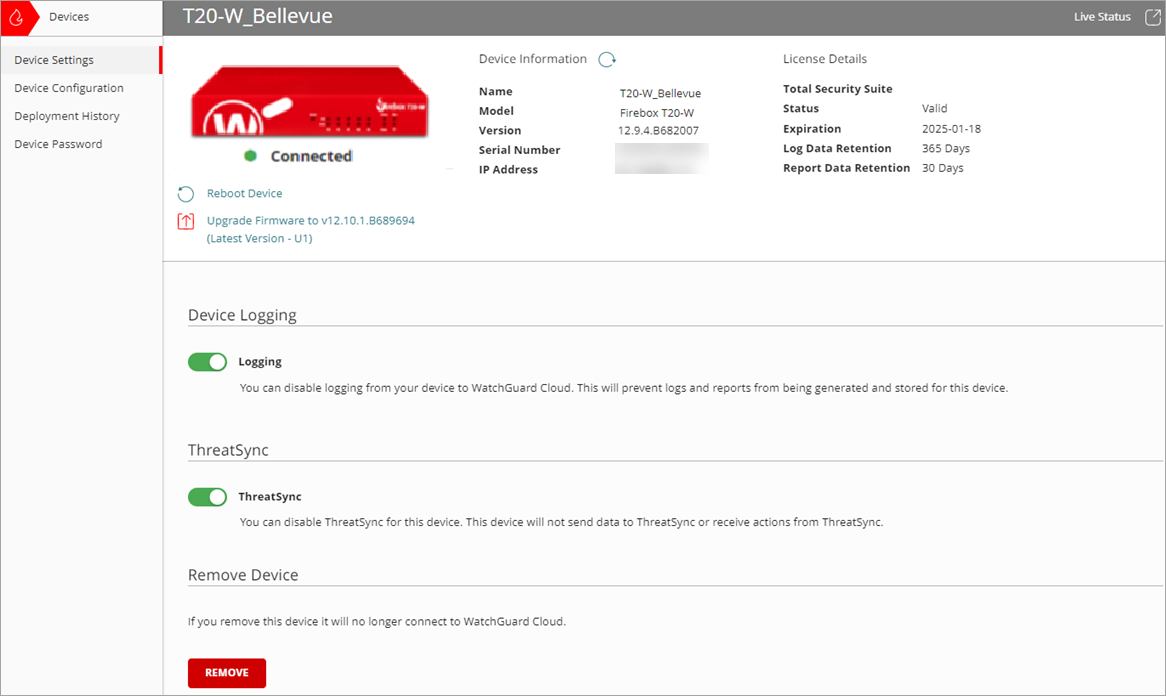Click the refresh icon next to Device Information
The image size is (1166, 696).
(x=607, y=59)
